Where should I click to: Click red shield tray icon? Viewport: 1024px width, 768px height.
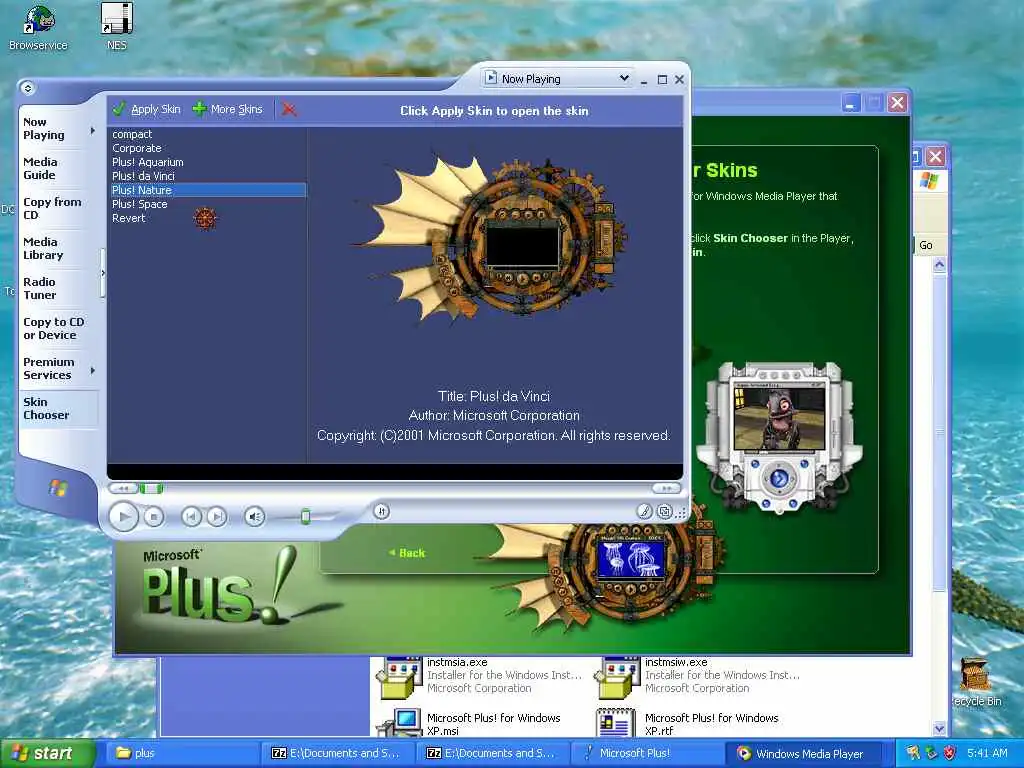(x=950, y=753)
